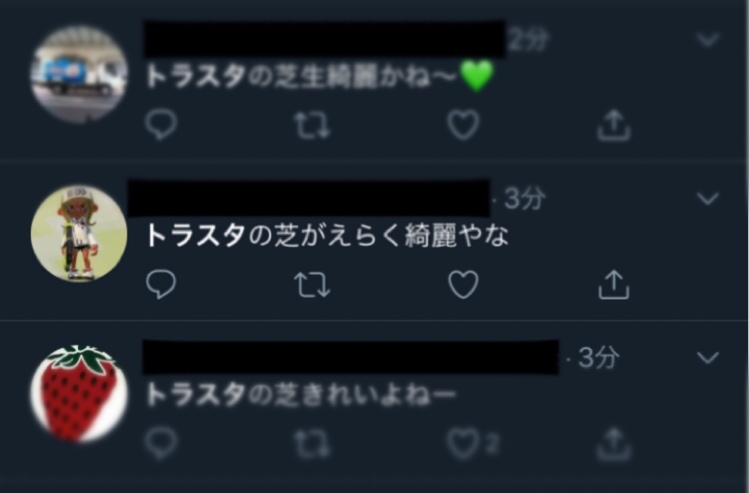
Task: Open the chevron menu on the 2分 tweet
Action: click(x=708, y=40)
